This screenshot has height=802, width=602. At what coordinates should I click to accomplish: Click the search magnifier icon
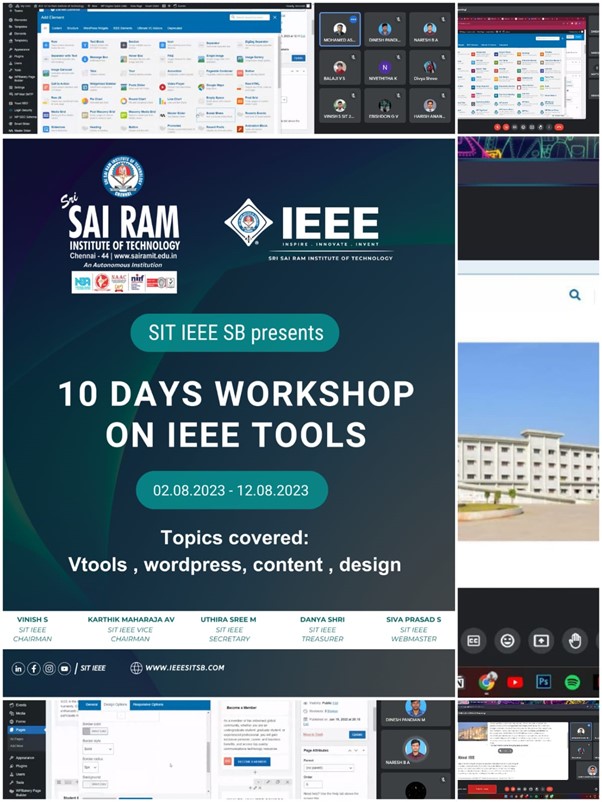click(575, 295)
